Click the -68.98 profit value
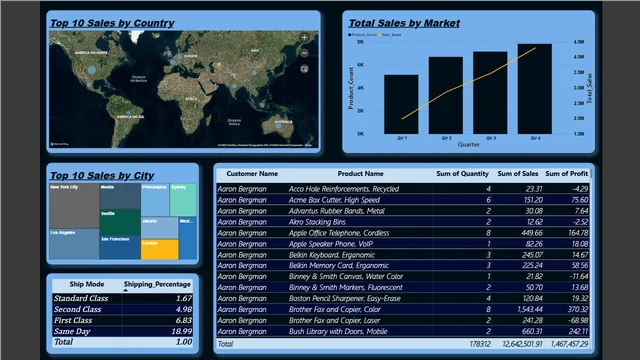This screenshot has height=360, width=640. tap(578, 321)
